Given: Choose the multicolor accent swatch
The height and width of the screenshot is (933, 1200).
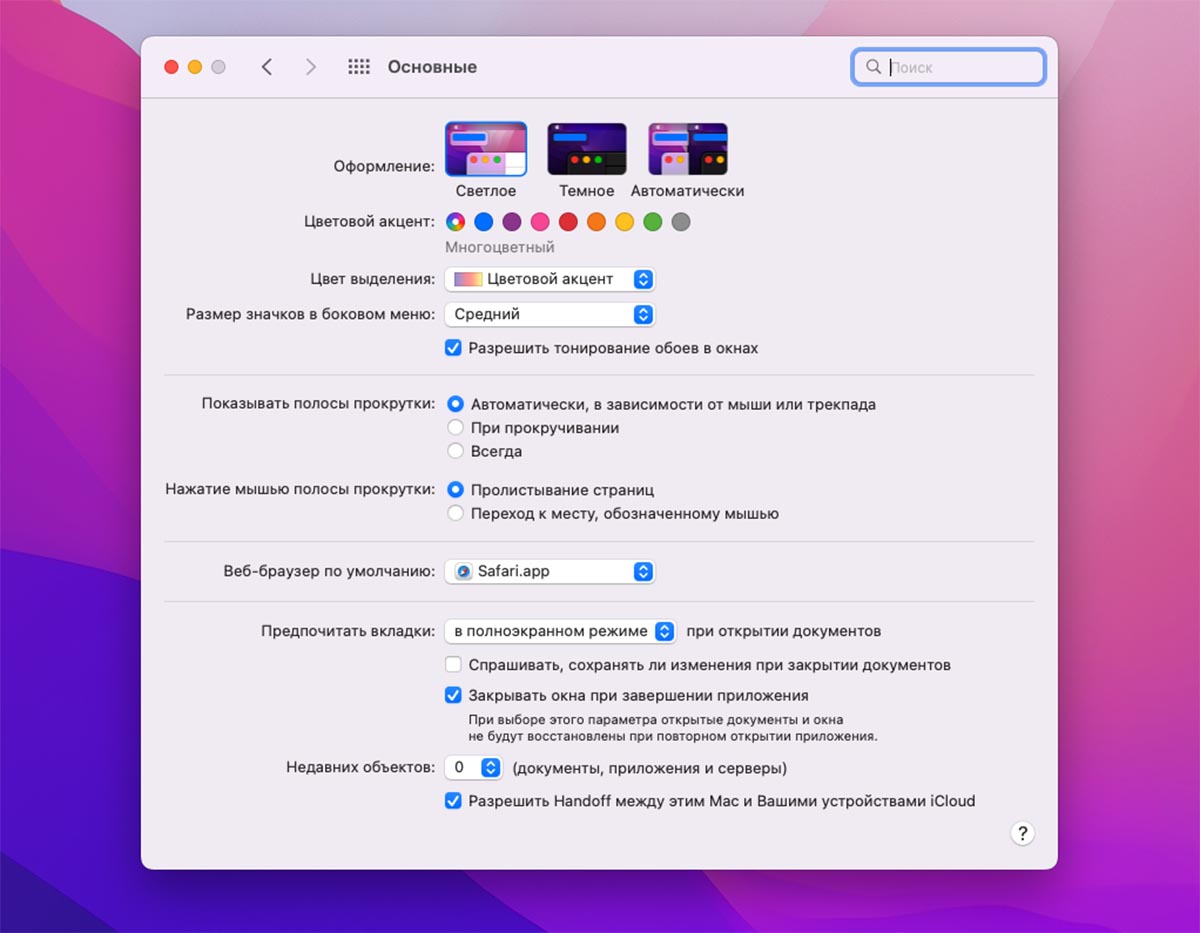Looking at the screenshot, I should [455, 222].
